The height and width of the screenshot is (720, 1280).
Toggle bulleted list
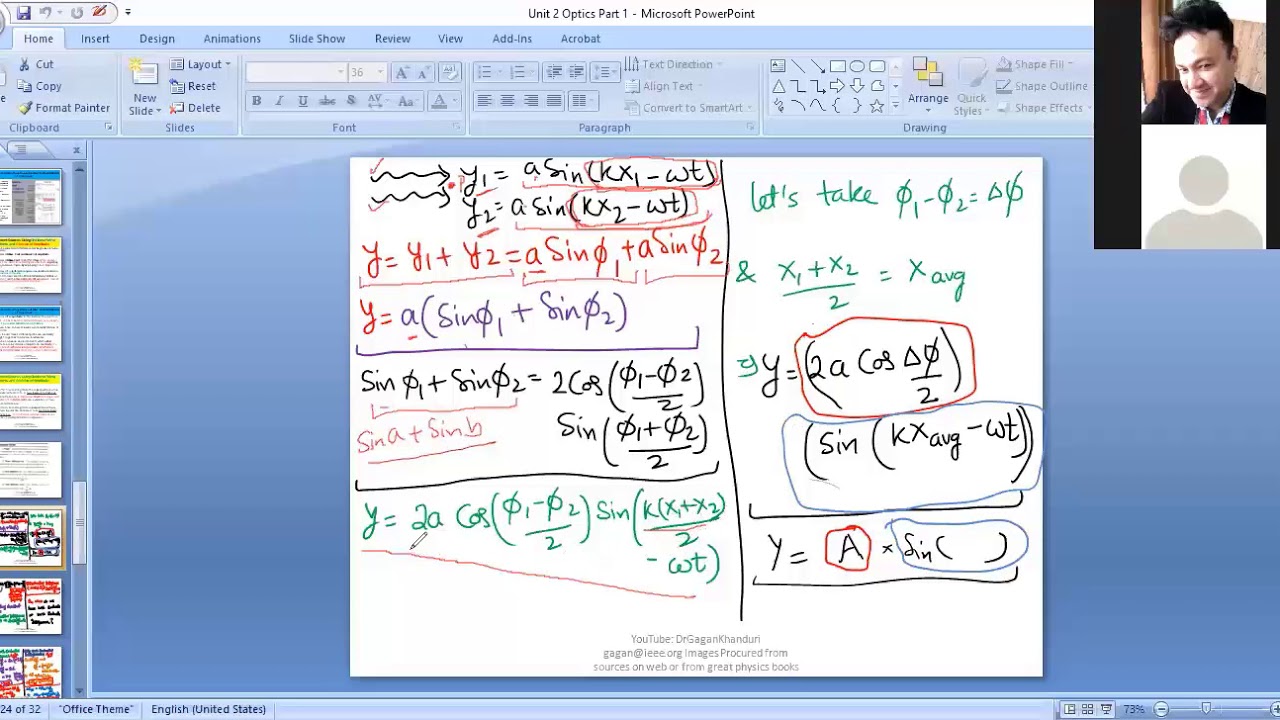[484, 72]
